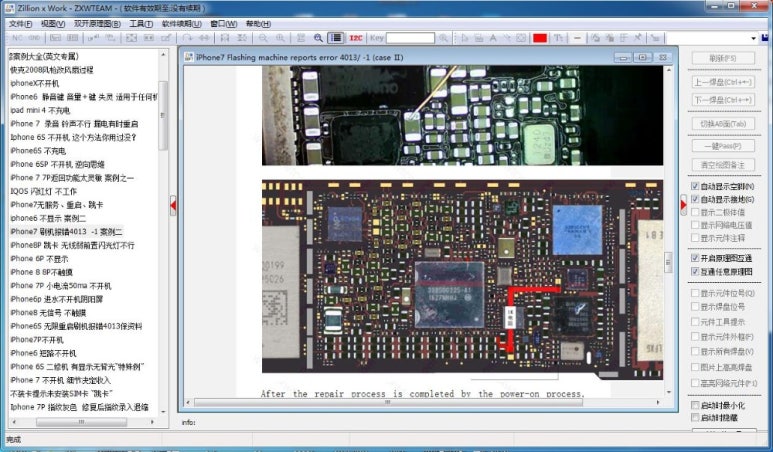This screenshot has width=773, height=452.
Task: Click the rotate curved-arrow toolbar icon
Action: (x=187, y=38)
